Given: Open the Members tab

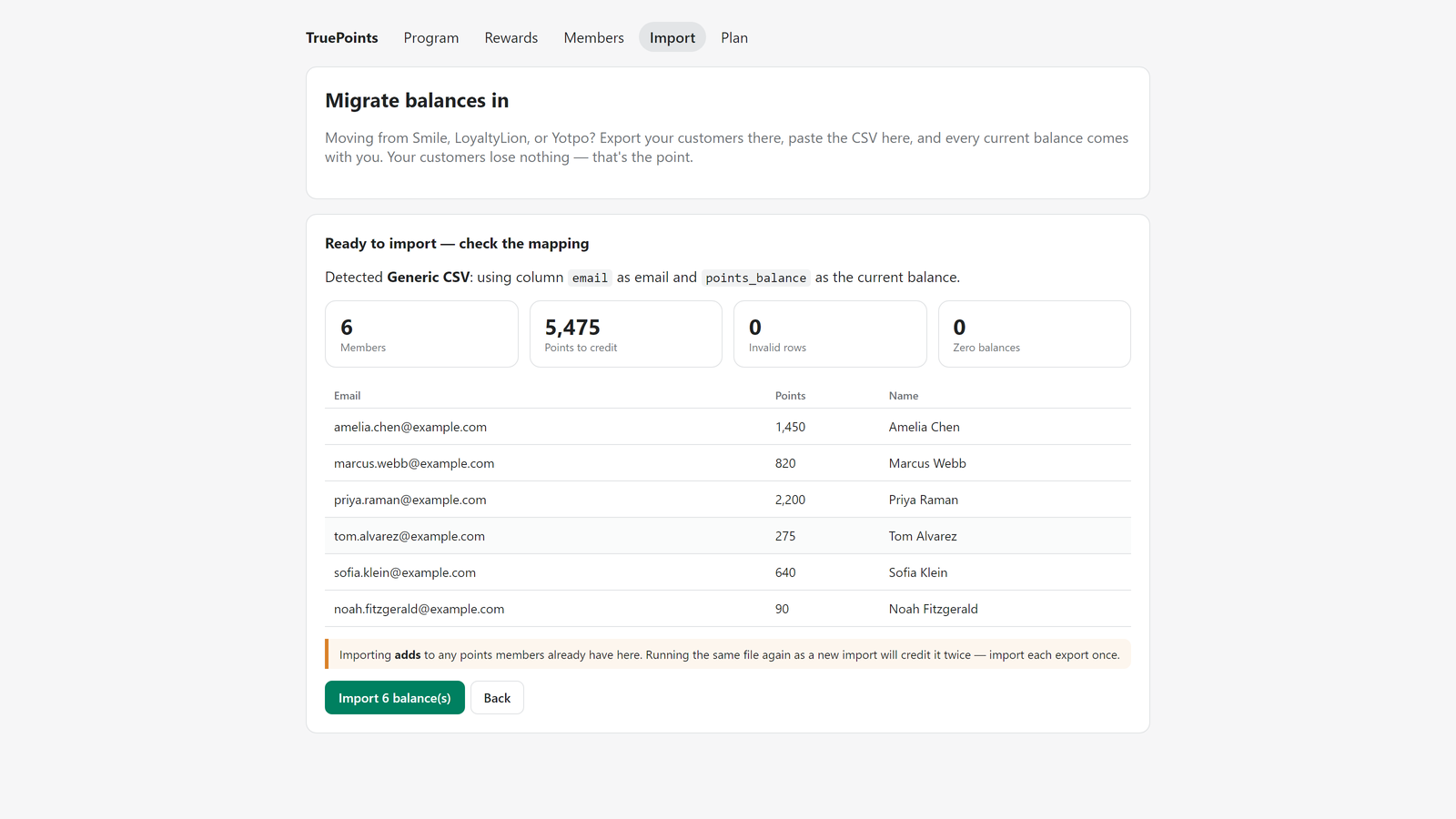Looking at the screenshot, I should tap(593, 37).
